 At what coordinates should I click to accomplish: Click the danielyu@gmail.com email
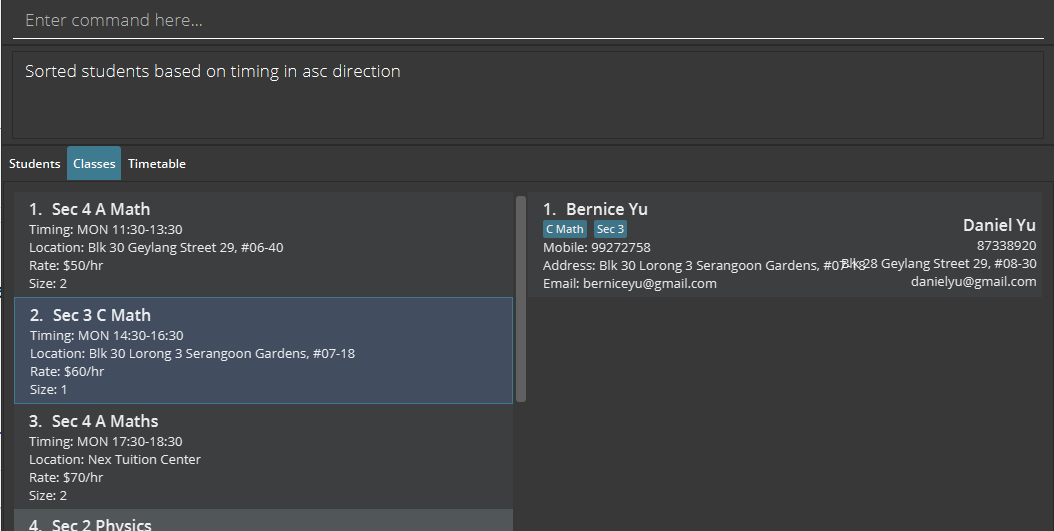(973, 282)
